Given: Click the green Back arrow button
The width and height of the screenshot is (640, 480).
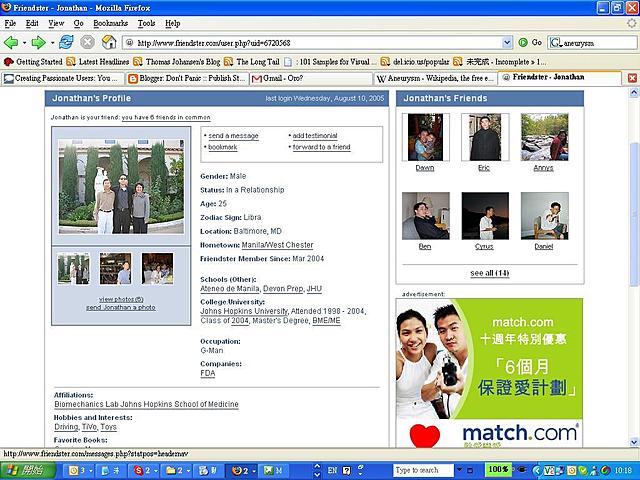Looking at the screenshot, I should coord(11,42).
